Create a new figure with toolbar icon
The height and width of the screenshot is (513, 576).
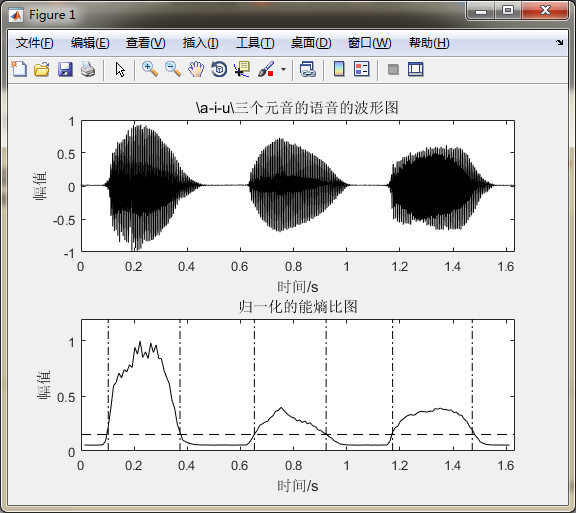click(19, 69)
